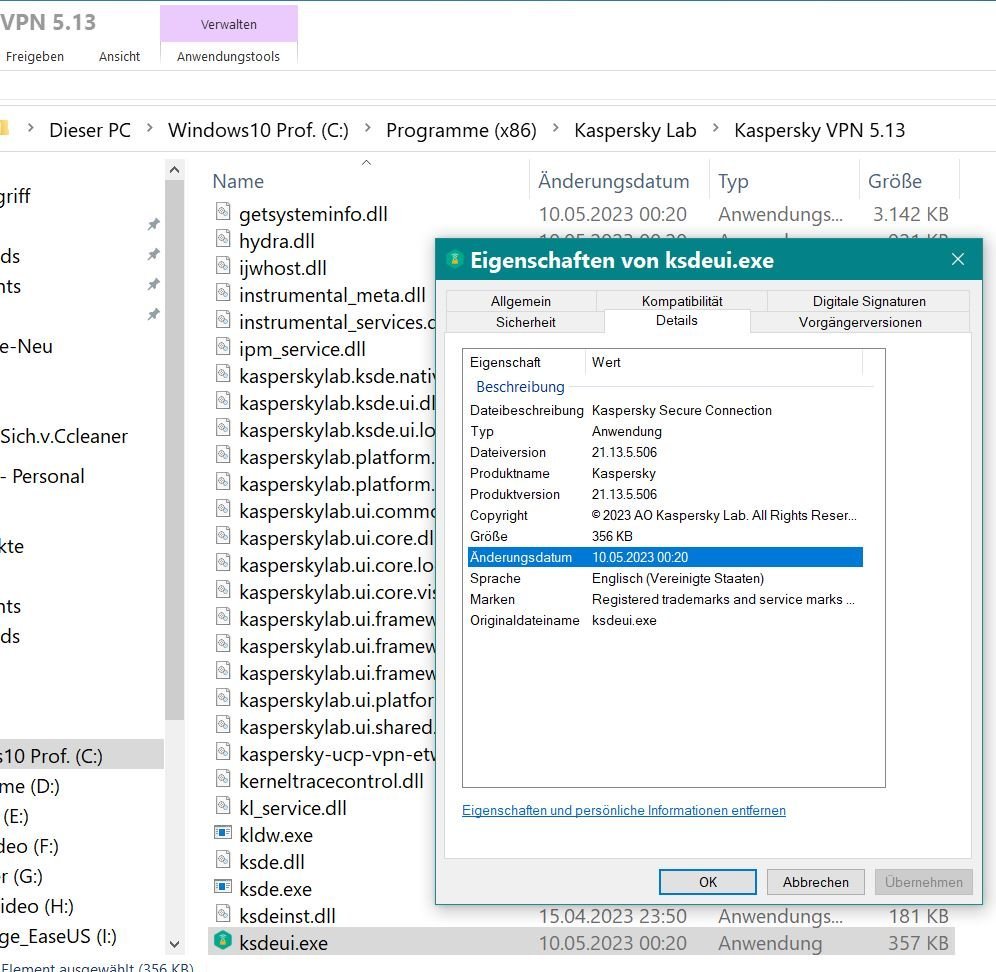
Task: Click breadcrumb Kaspersky Lab
Action: point(635,130)
